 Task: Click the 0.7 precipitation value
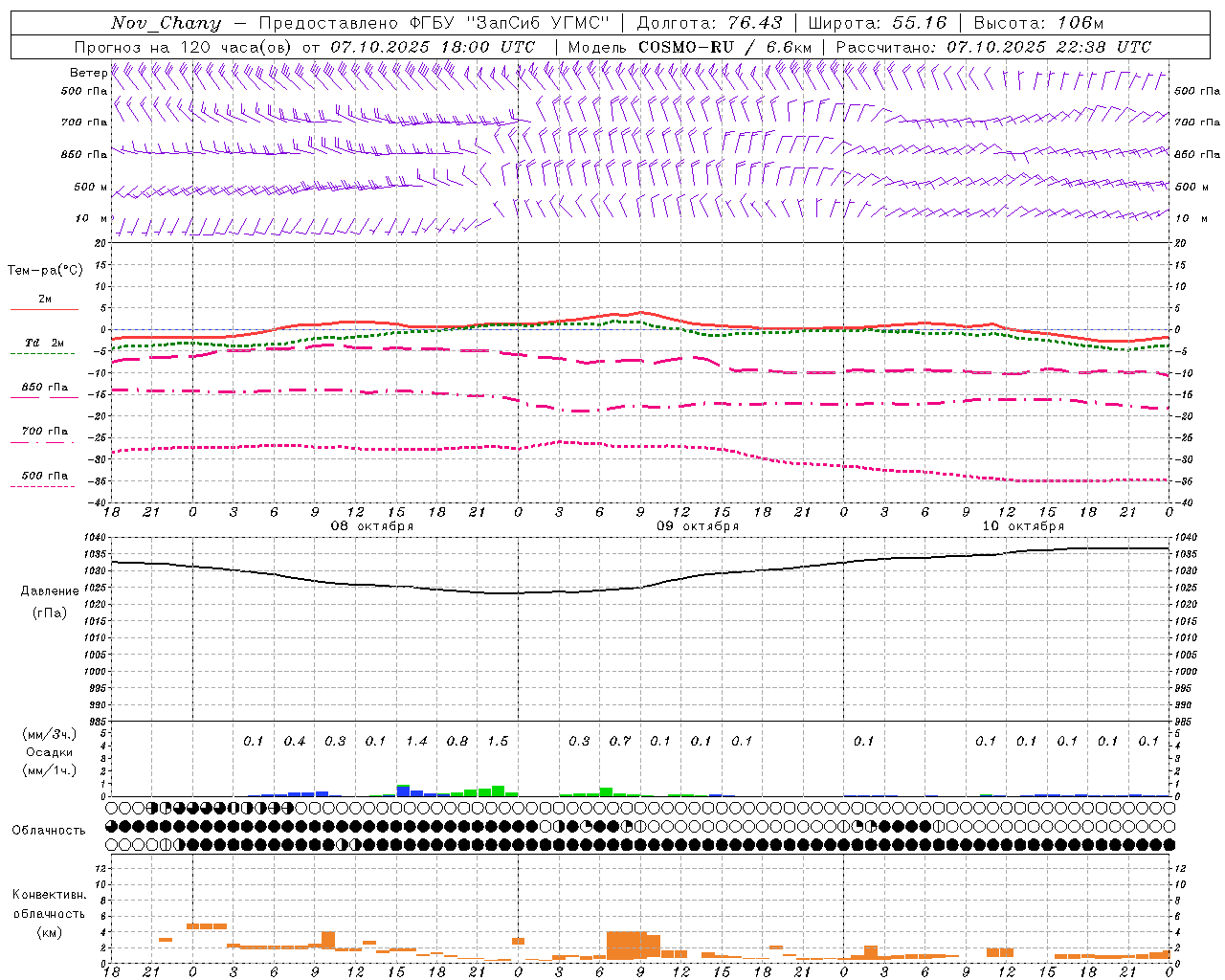click(620, 742)
